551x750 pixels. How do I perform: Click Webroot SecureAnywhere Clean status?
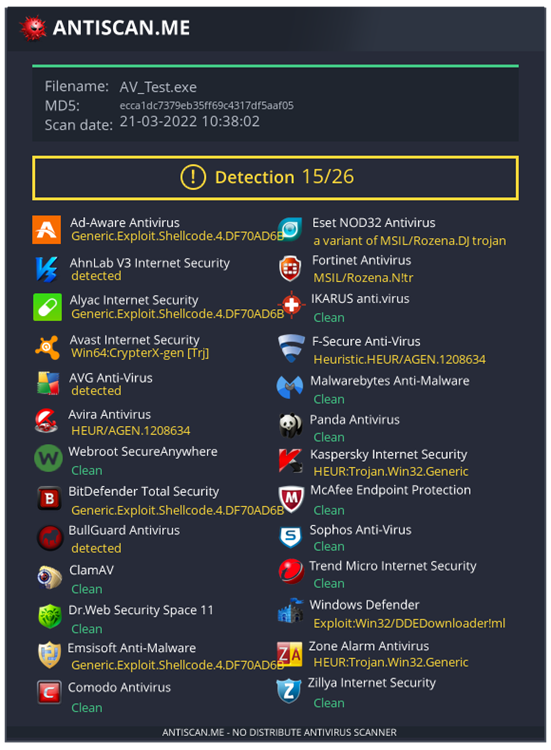point(87,471)
